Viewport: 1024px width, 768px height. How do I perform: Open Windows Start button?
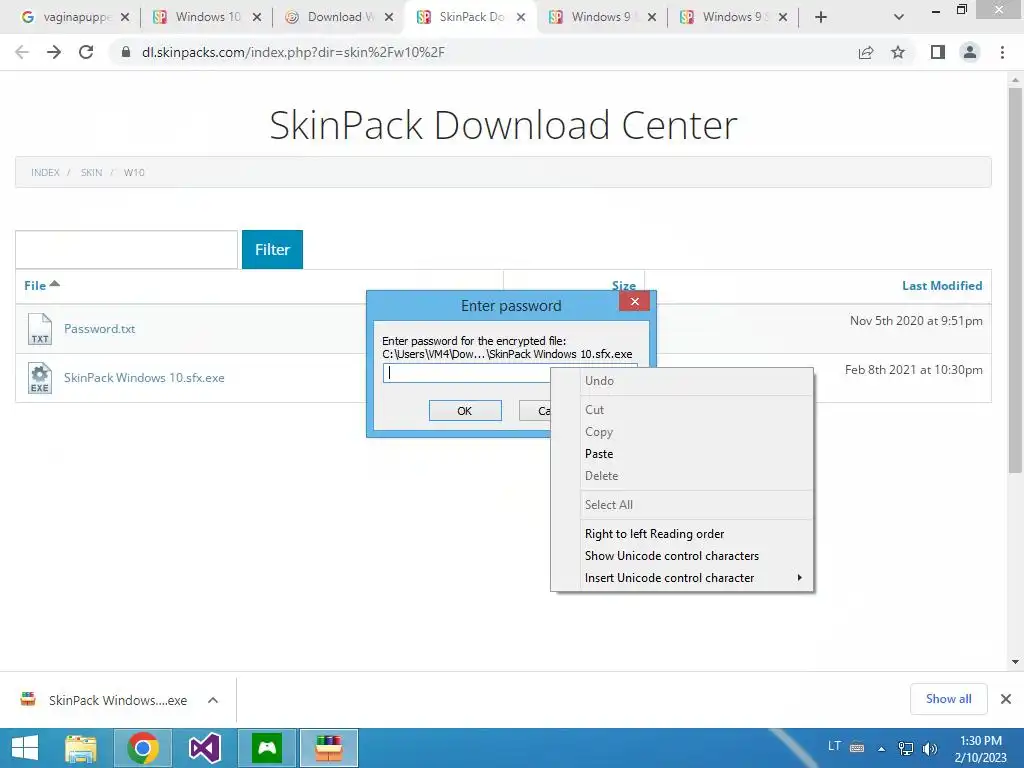click(x=25, y=748)
